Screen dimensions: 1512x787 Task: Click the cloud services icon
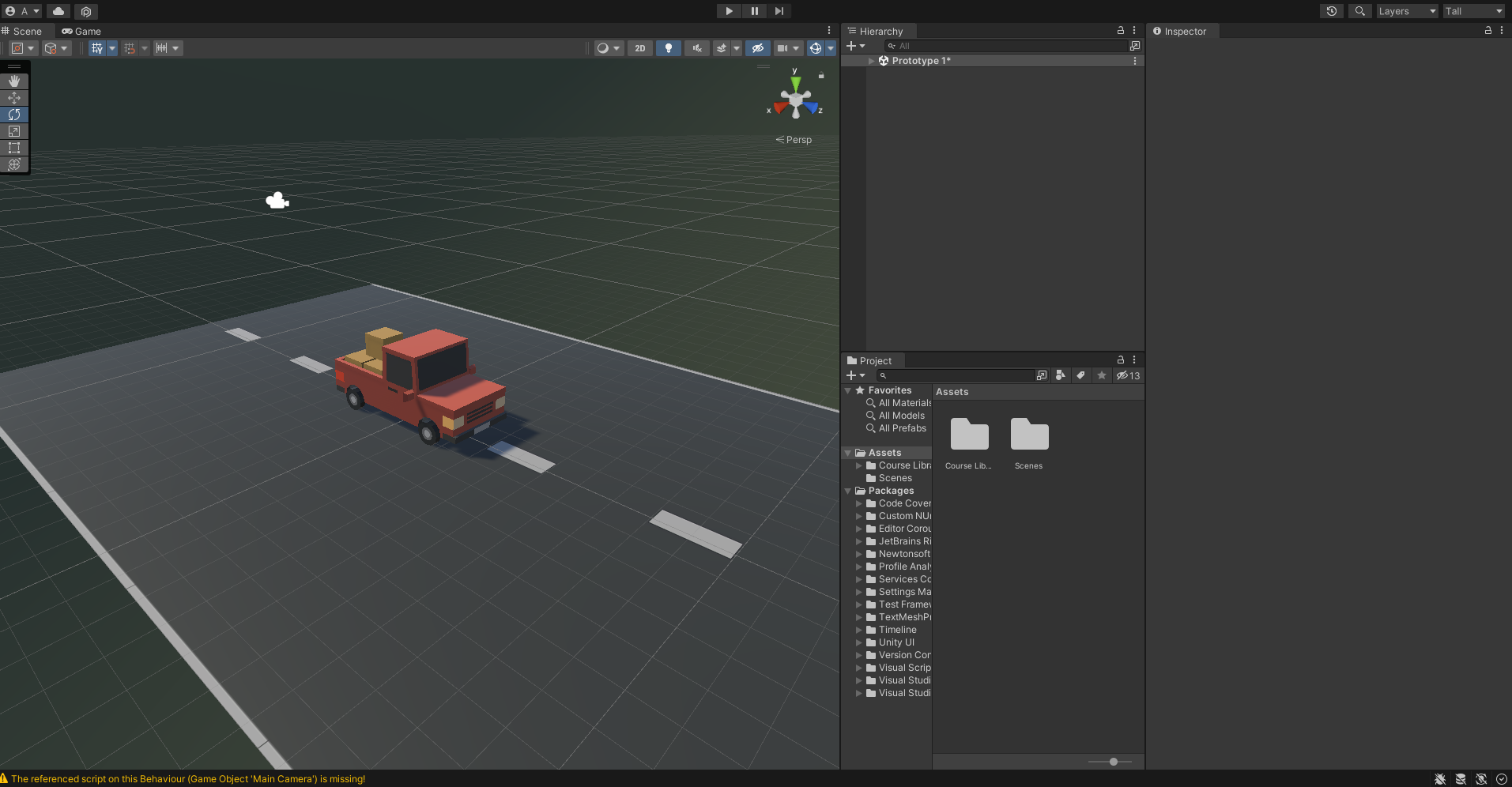click(x=58, y=11)
